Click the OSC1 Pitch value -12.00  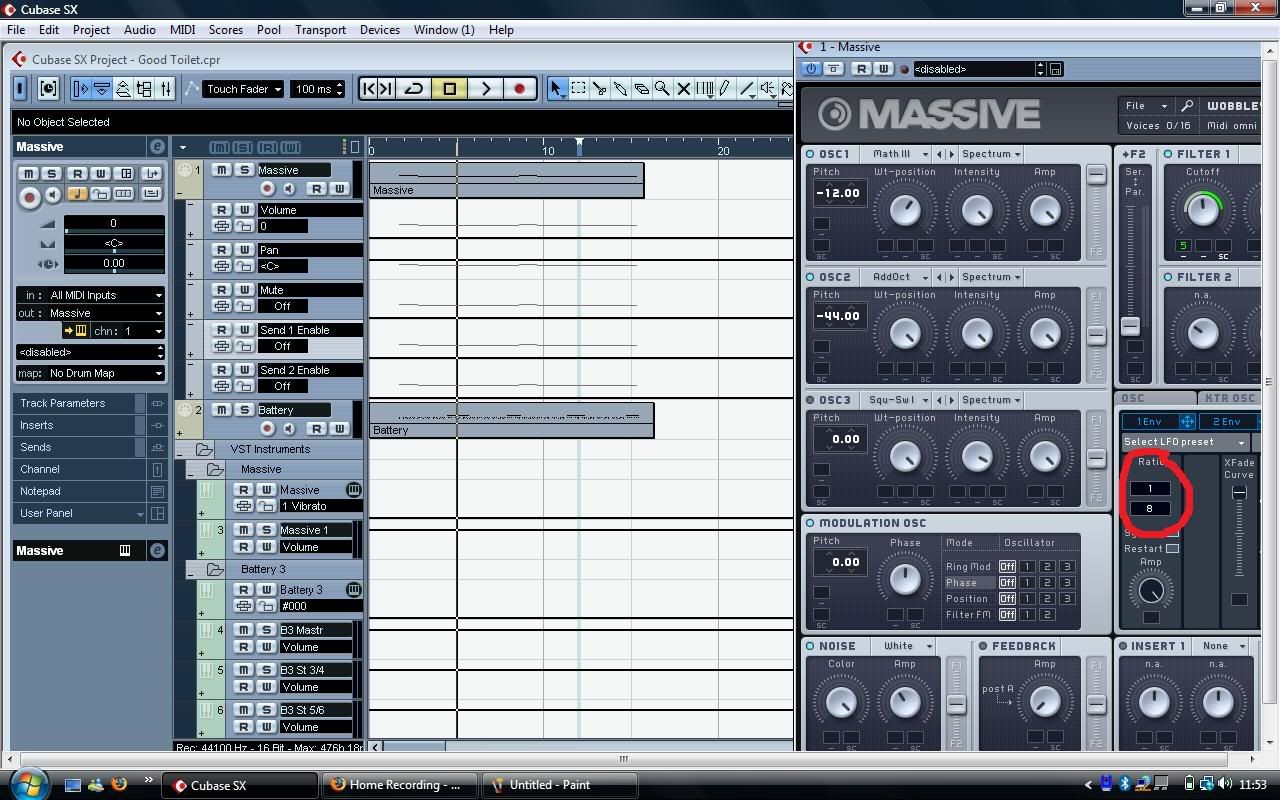click(x=838, y=193)
